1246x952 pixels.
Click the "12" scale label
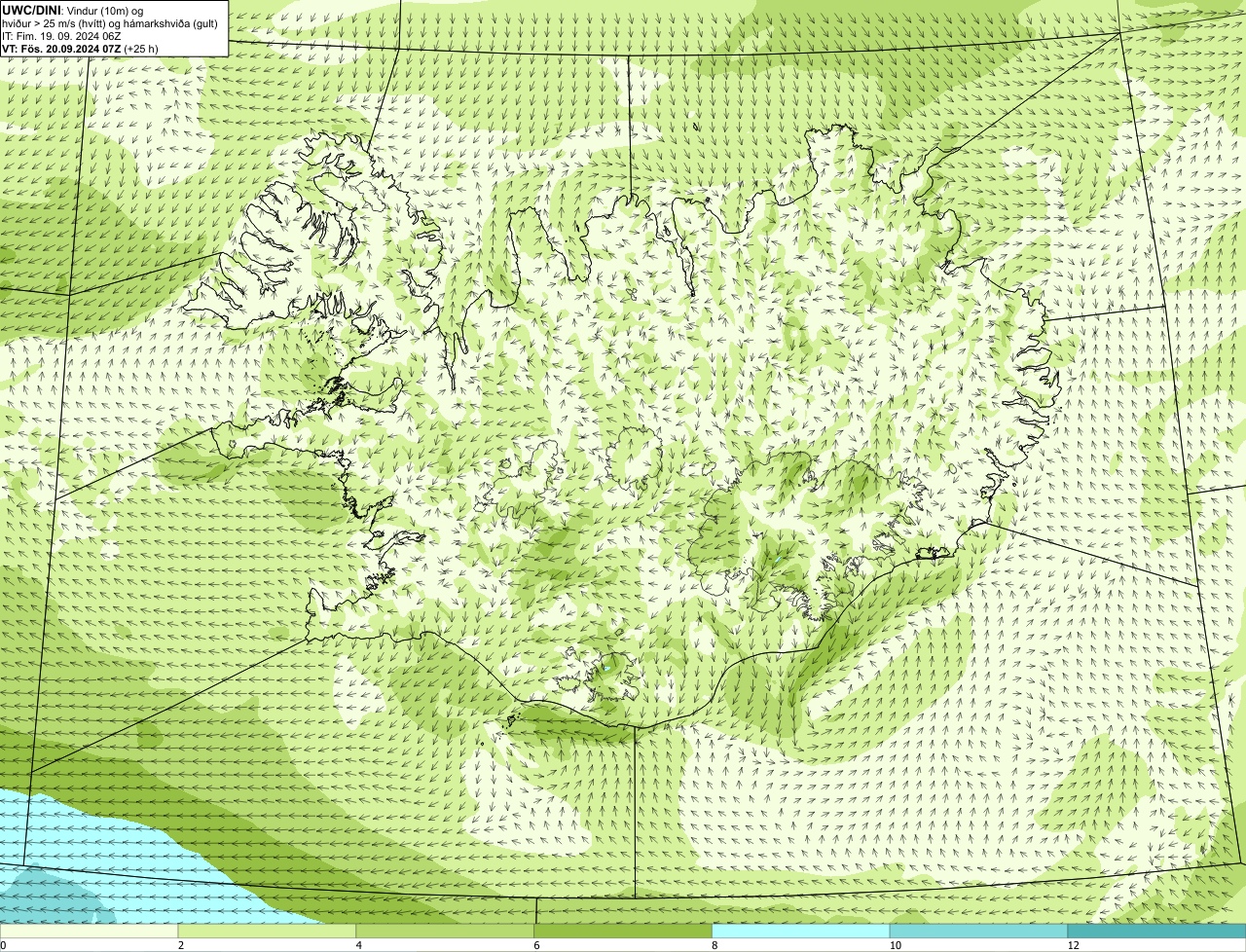tap(1073, 945)
